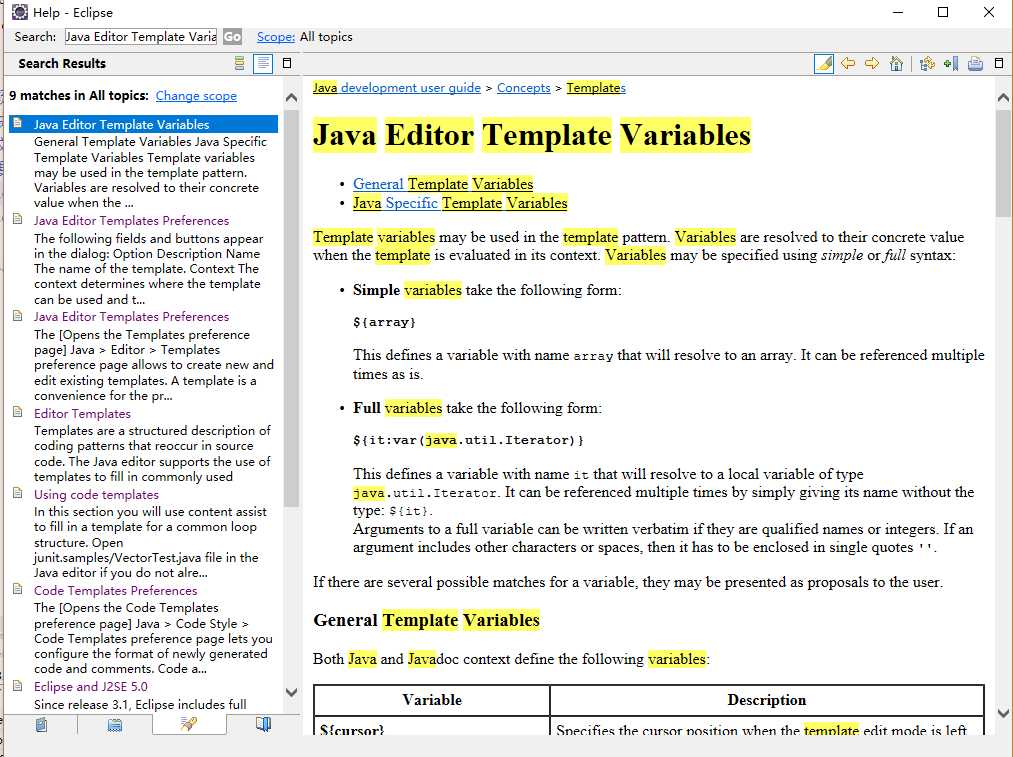Show topic in table of contents icon
This screenshot has height=757, width=1013.
coord(927,63)
